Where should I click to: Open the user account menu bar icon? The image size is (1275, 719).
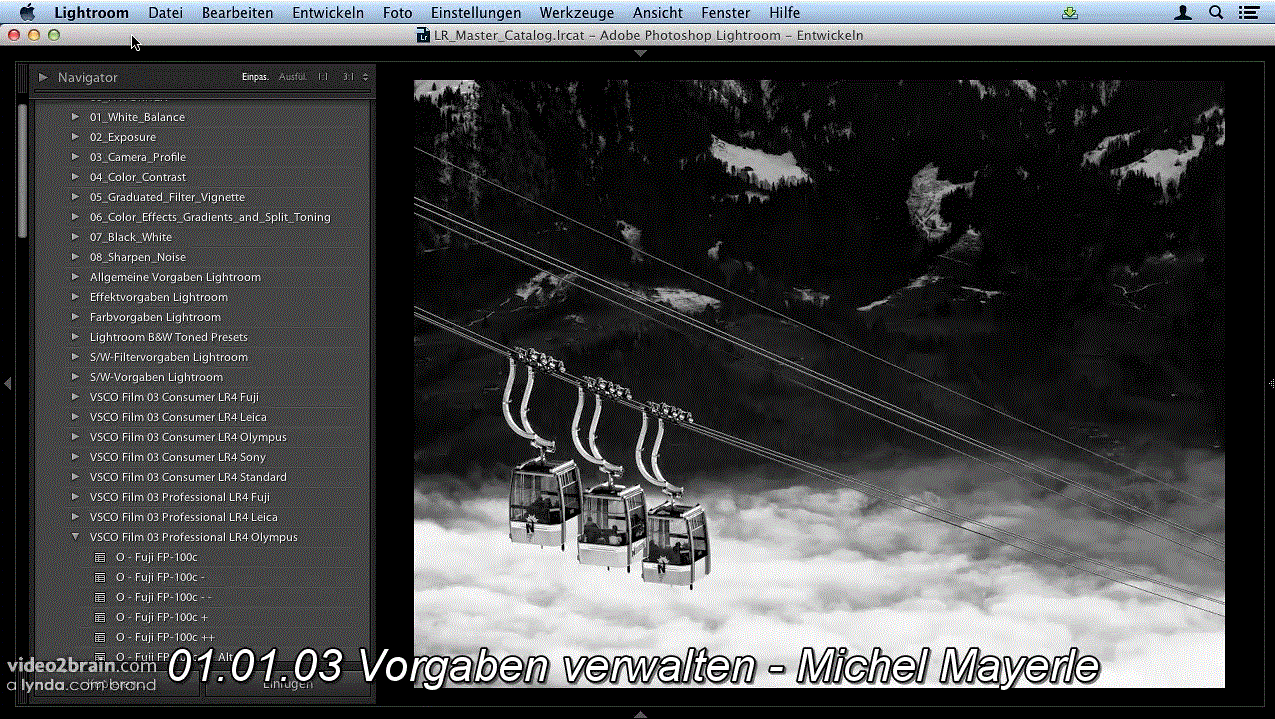[x=1183, y=12]
